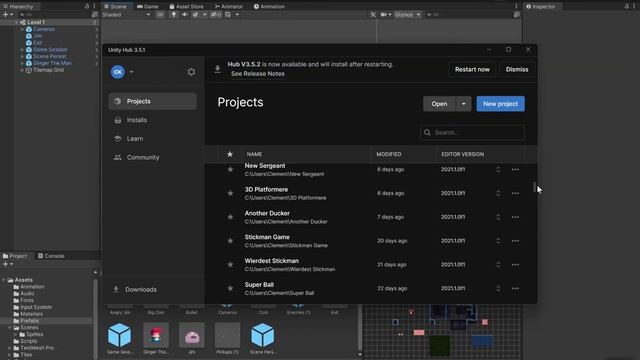Open Gizmos dropdown in Scene view
The image size is (640, 360).
pos(407,15)
